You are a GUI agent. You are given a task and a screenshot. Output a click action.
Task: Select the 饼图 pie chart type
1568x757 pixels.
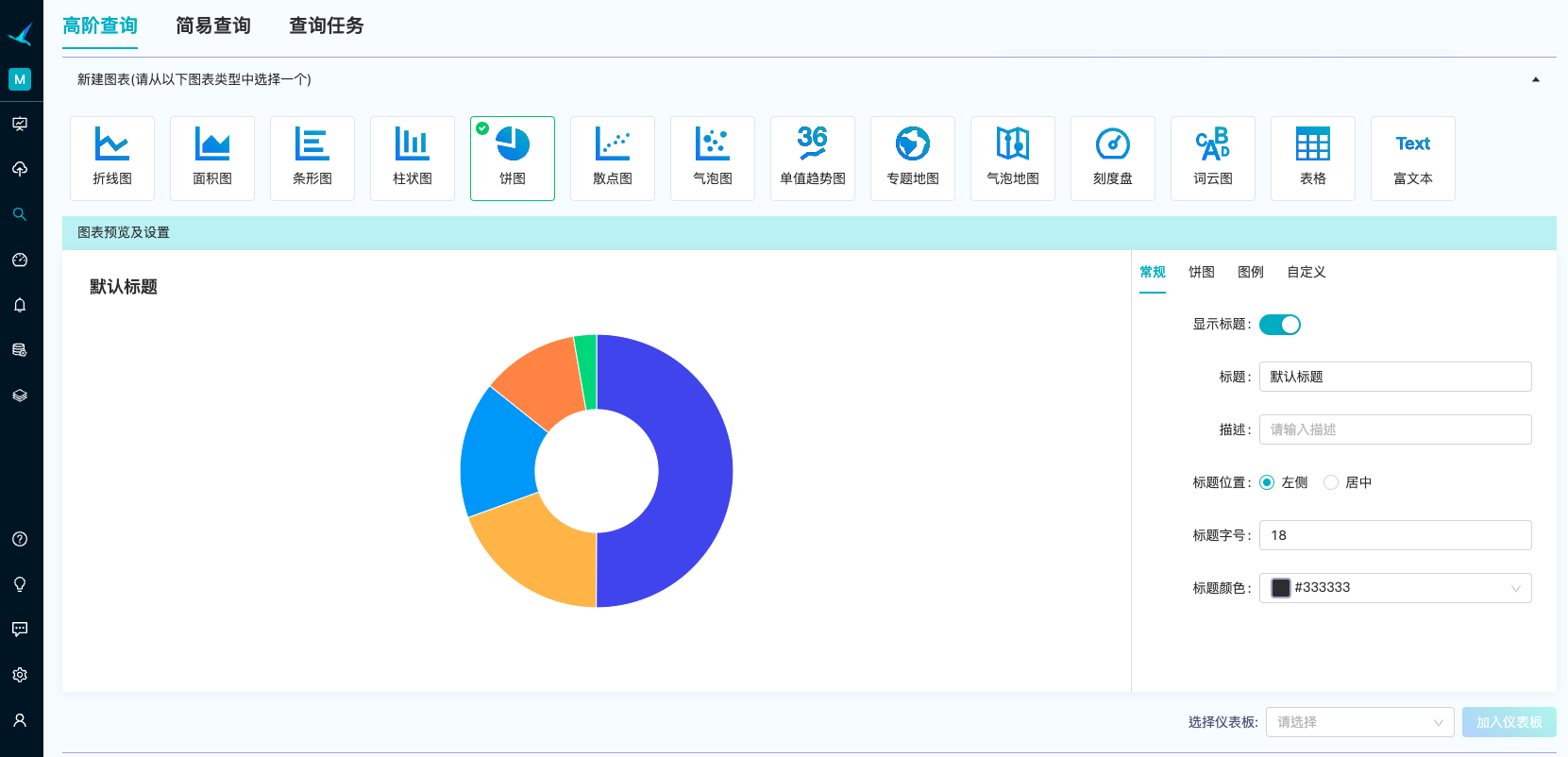click(x=513, y=159)
